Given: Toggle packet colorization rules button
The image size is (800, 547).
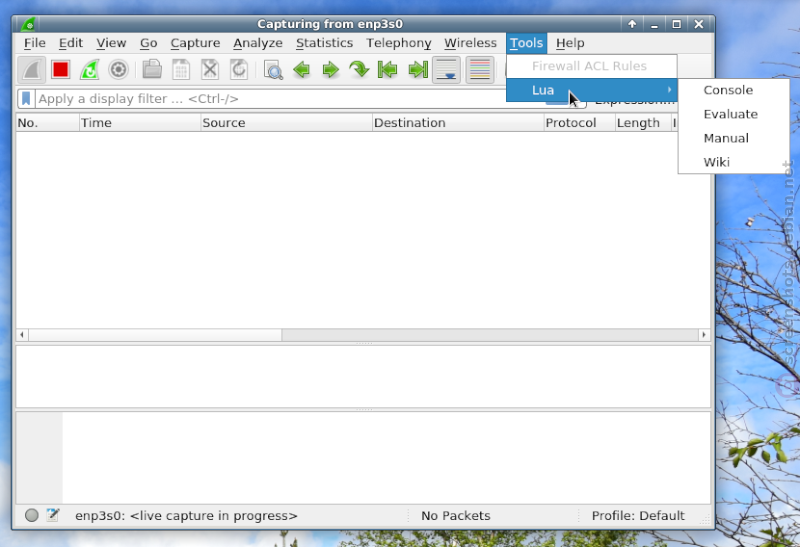Looking at the screenshot, I should pyautogui.click(x=480, y=69).
